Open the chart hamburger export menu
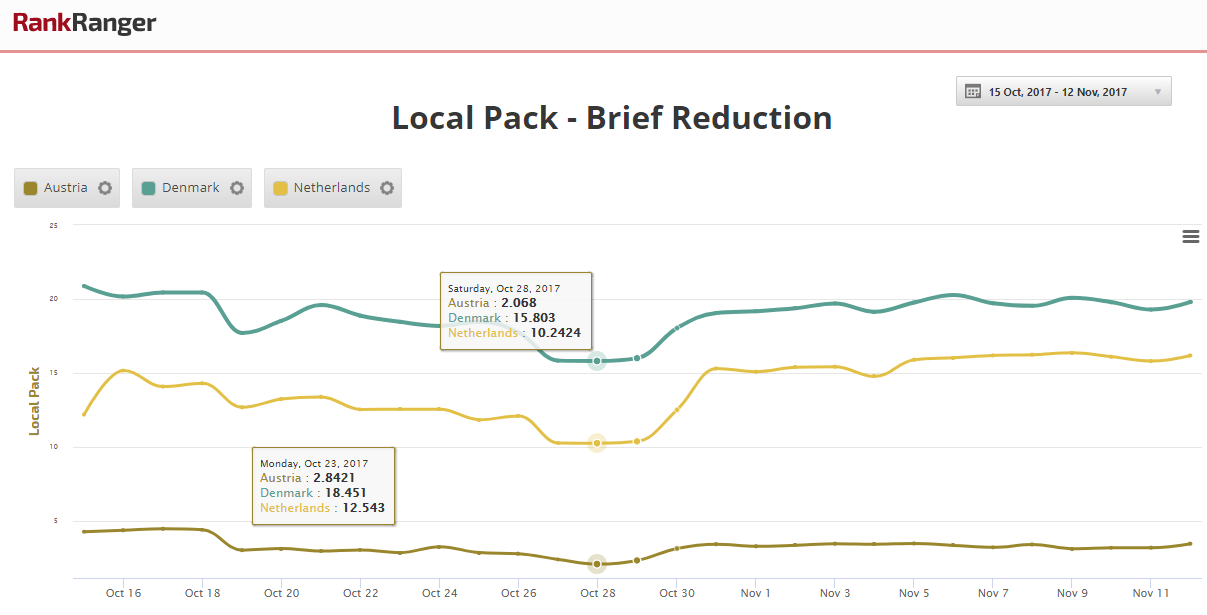Viewport: 1207px width, 615px height. [1190, 236]
